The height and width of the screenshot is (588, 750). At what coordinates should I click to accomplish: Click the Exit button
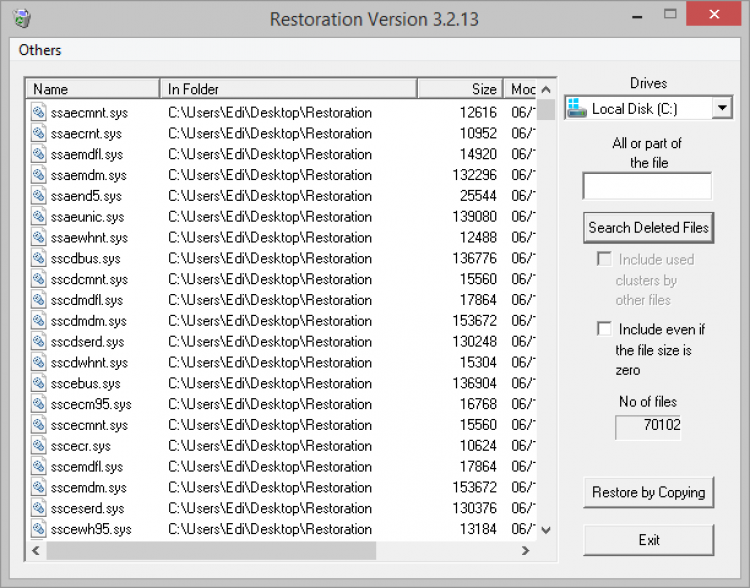(x=648, y=540)
